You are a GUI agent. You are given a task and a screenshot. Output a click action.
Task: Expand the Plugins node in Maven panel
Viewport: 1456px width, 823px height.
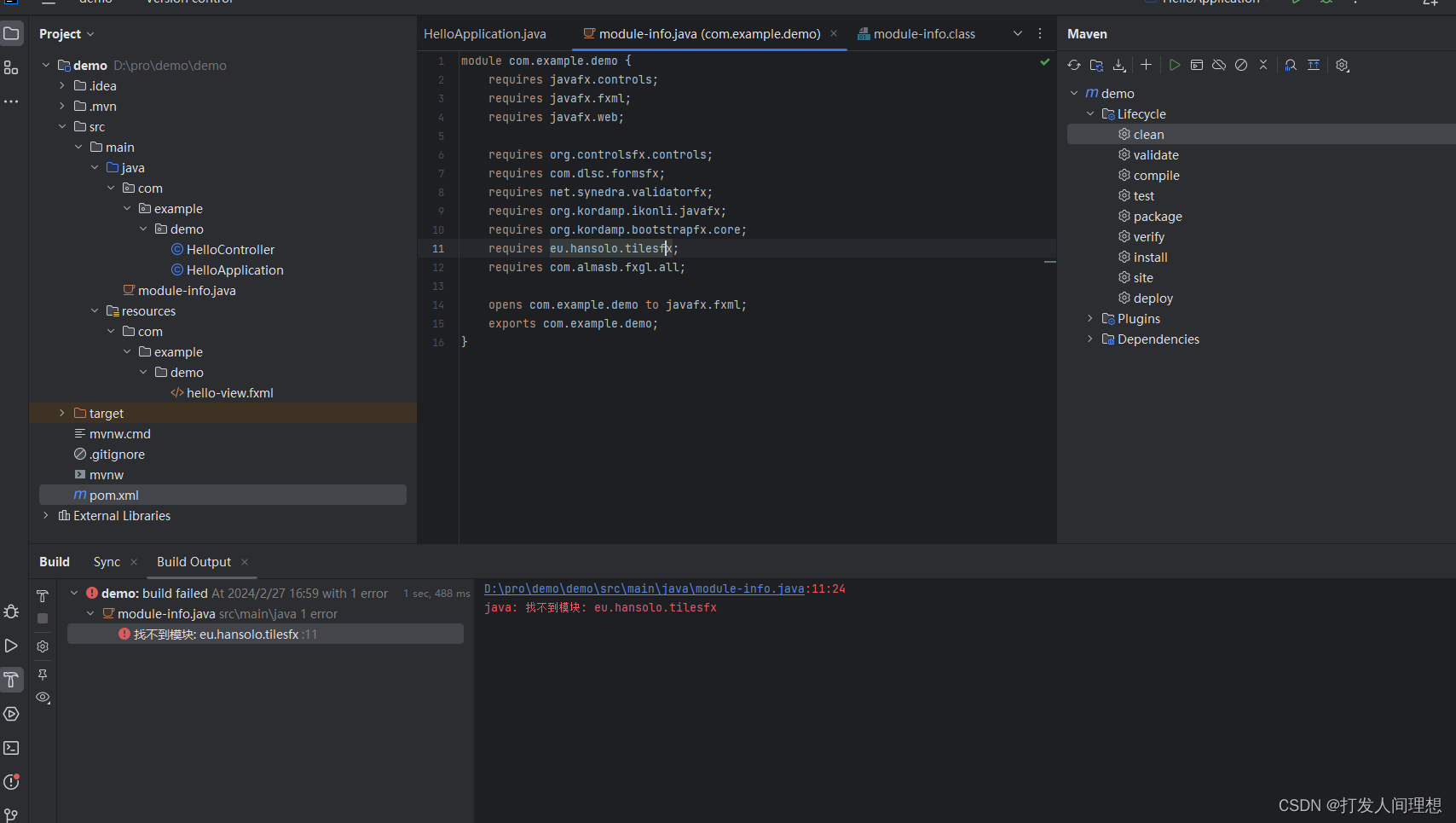[x=1089, y=318]
